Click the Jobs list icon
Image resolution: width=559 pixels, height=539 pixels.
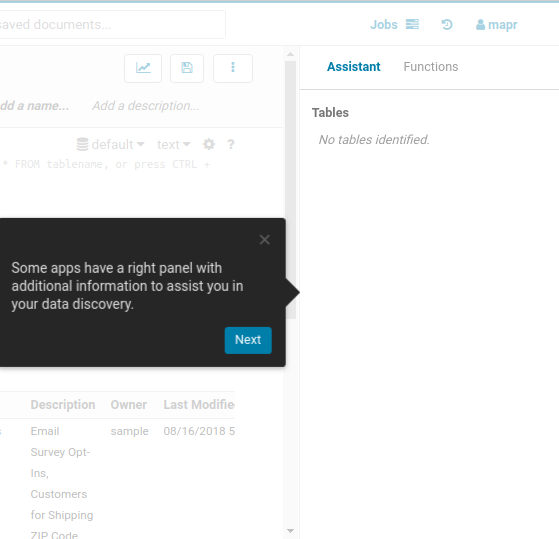[x=412, y=25]
